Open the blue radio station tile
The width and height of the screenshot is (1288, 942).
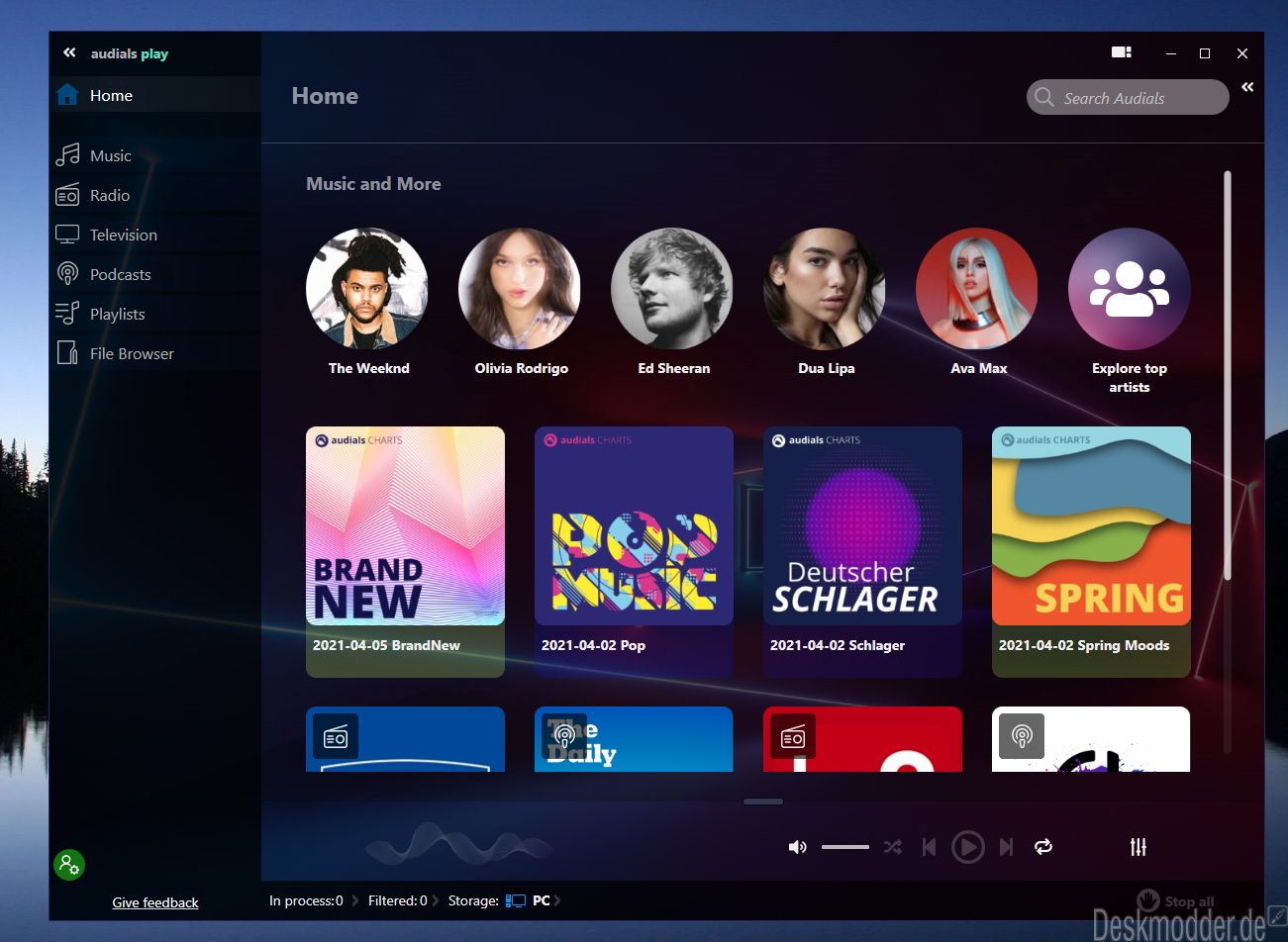[x=405, y=739]
